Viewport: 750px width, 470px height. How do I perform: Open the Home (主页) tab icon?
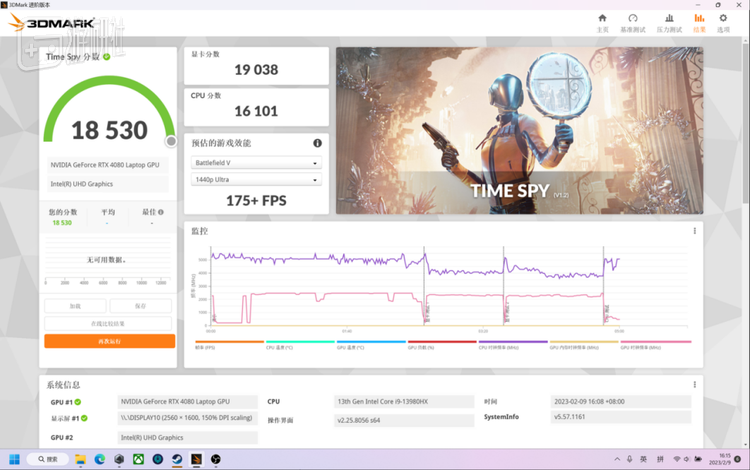pos(602,22)
